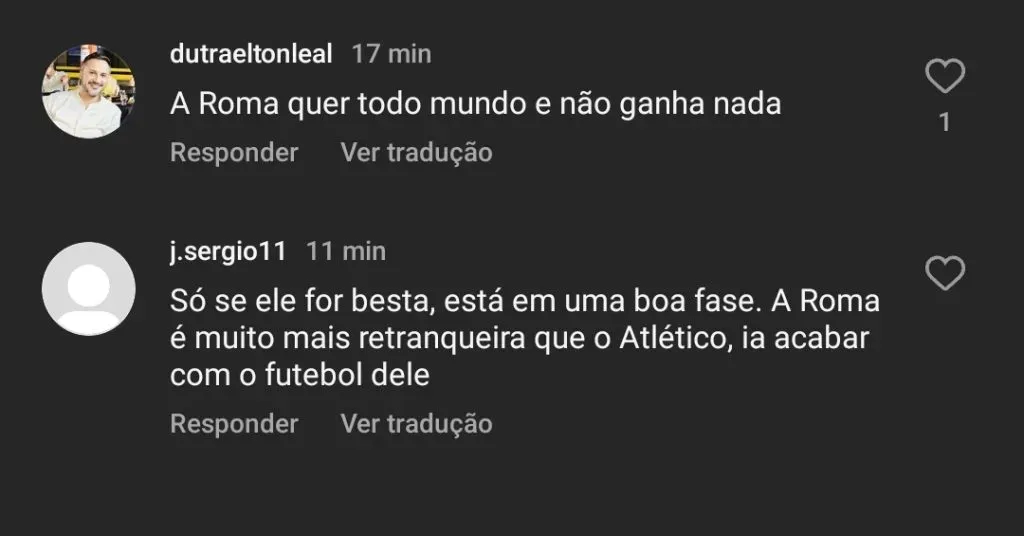The width and height of the screenshot is (1024, 536).
Task: Translate j.sergio11's comment with Ver tradução
Action: click(416, 424)
